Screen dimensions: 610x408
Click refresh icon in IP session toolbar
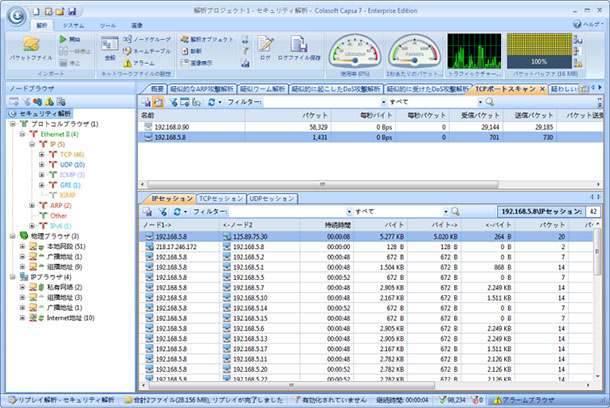(x=178, y=212)
